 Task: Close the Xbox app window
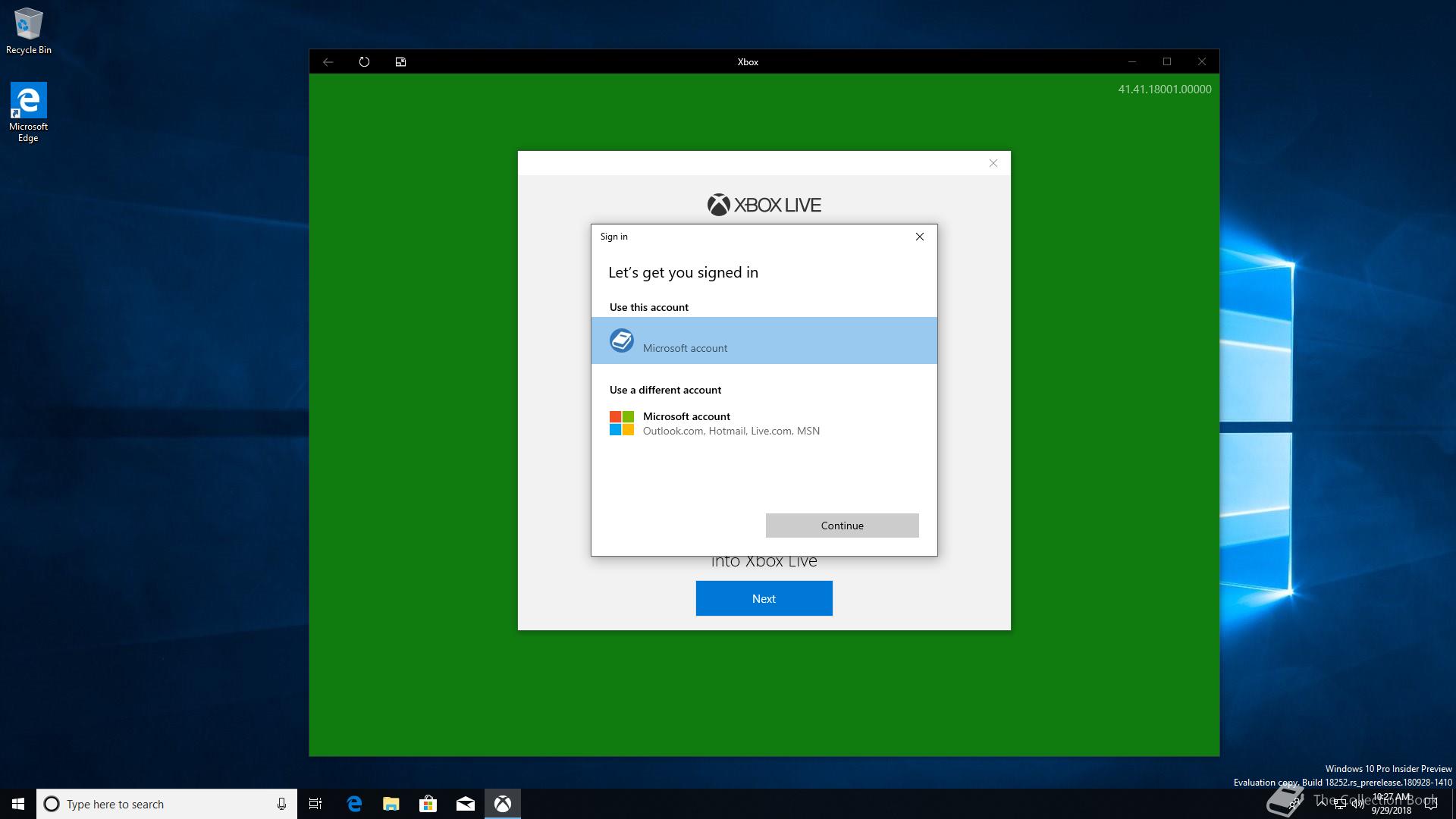tap(1202, 62)
